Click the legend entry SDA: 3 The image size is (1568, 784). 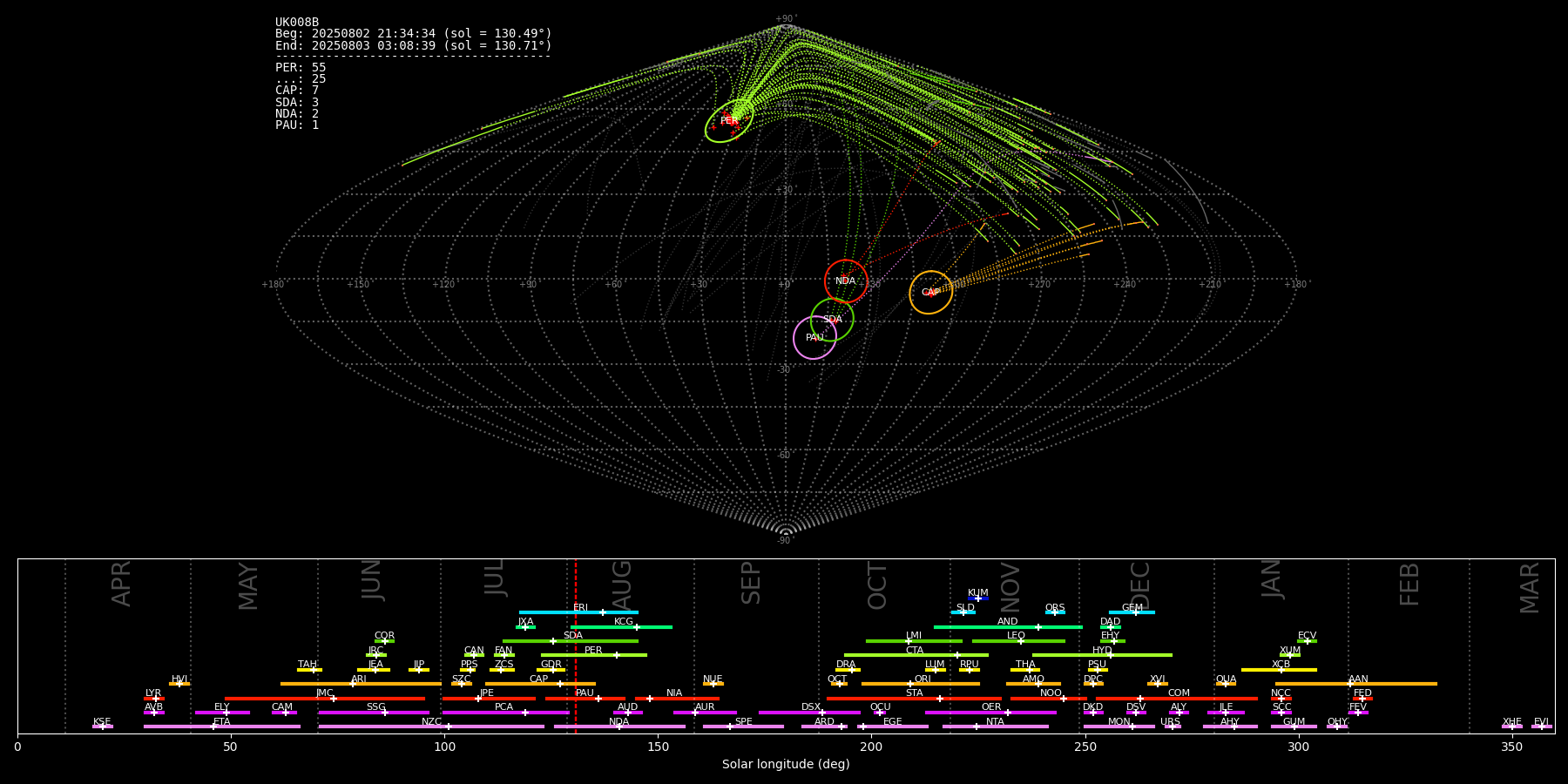click(x=297, y=103)
